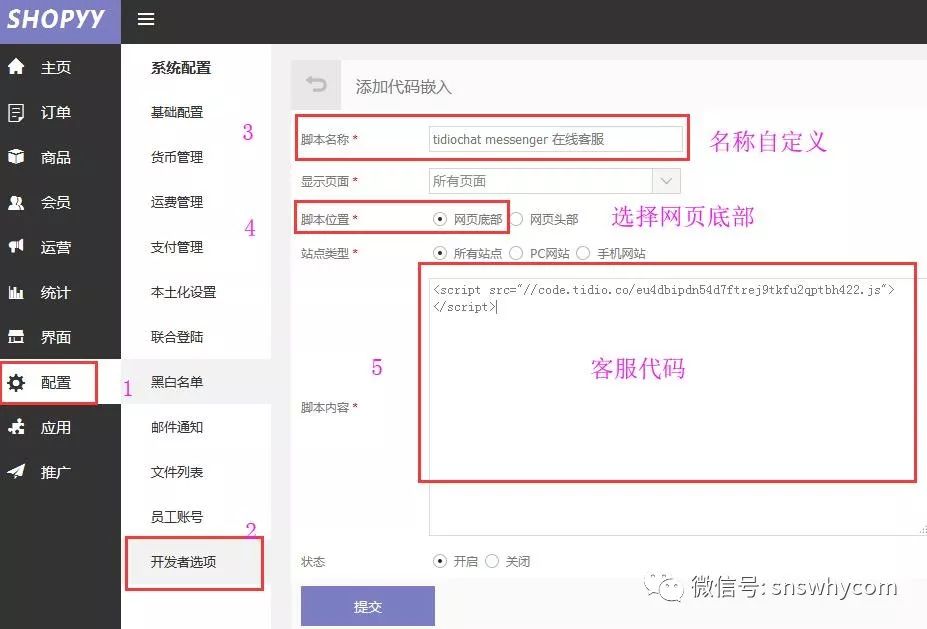
Task: Select the 订单 (Orders) sidebar icon
Action: click(x=14, y=112)
